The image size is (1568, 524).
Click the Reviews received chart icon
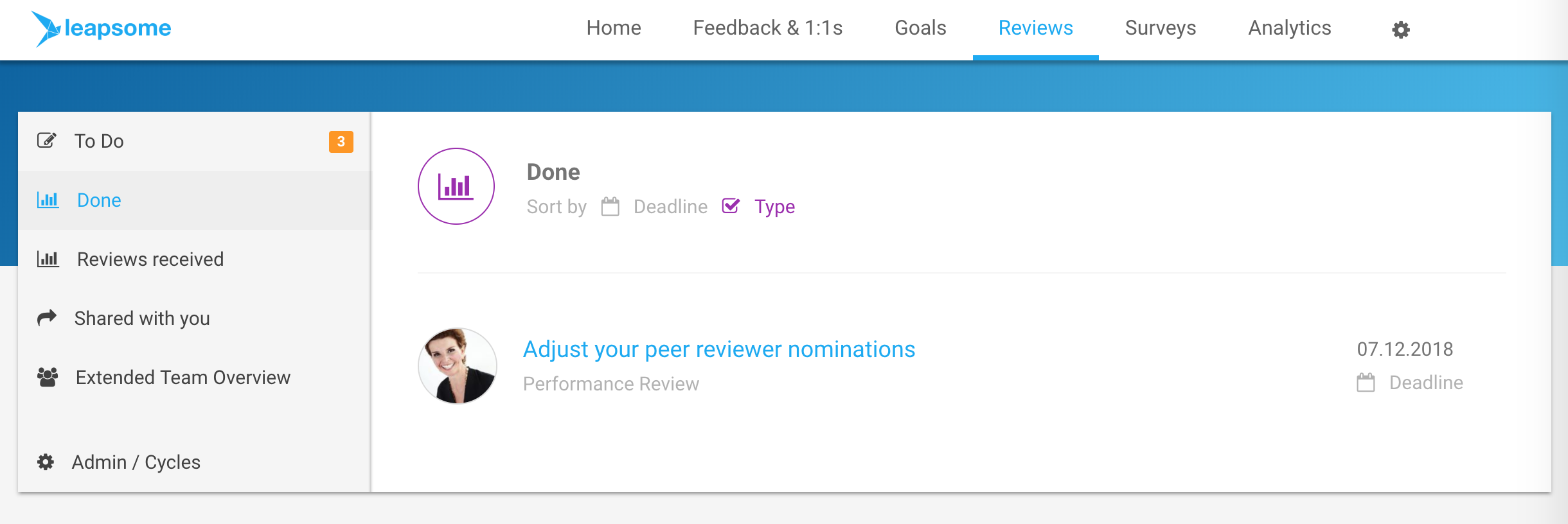point(48,259)
